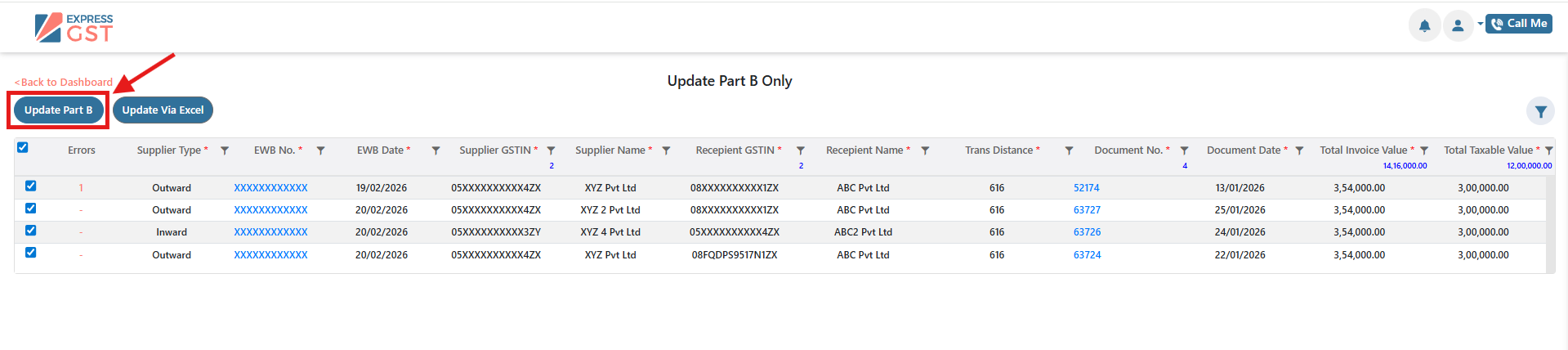
Task: Click the Call Me button
Action: pos(1519,24)
